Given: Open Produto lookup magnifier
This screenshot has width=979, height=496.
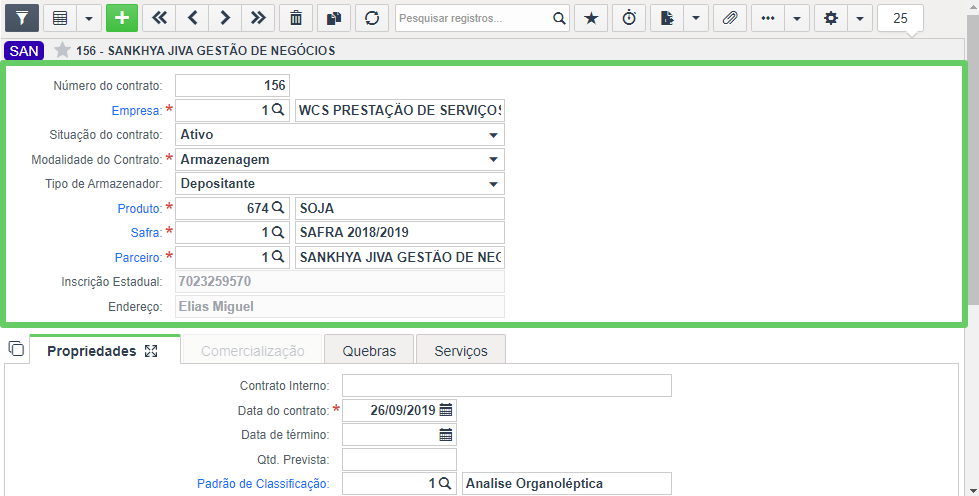Looking at the screenshot, I should 278,207.
